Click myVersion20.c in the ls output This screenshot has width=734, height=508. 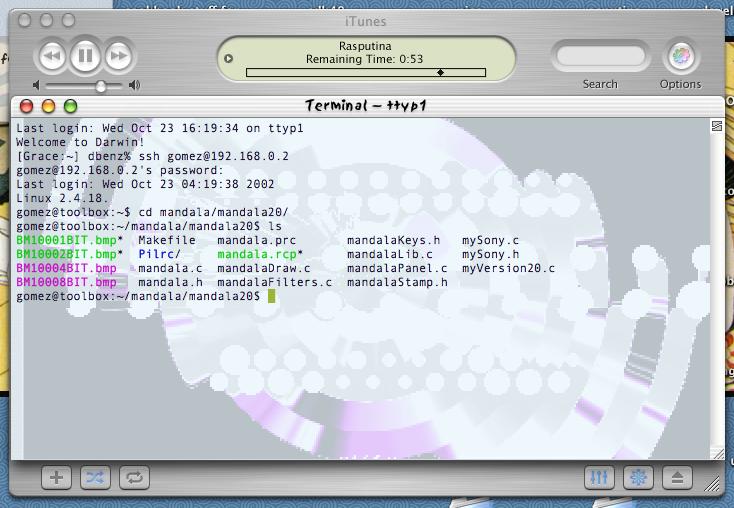click(508, 268)
